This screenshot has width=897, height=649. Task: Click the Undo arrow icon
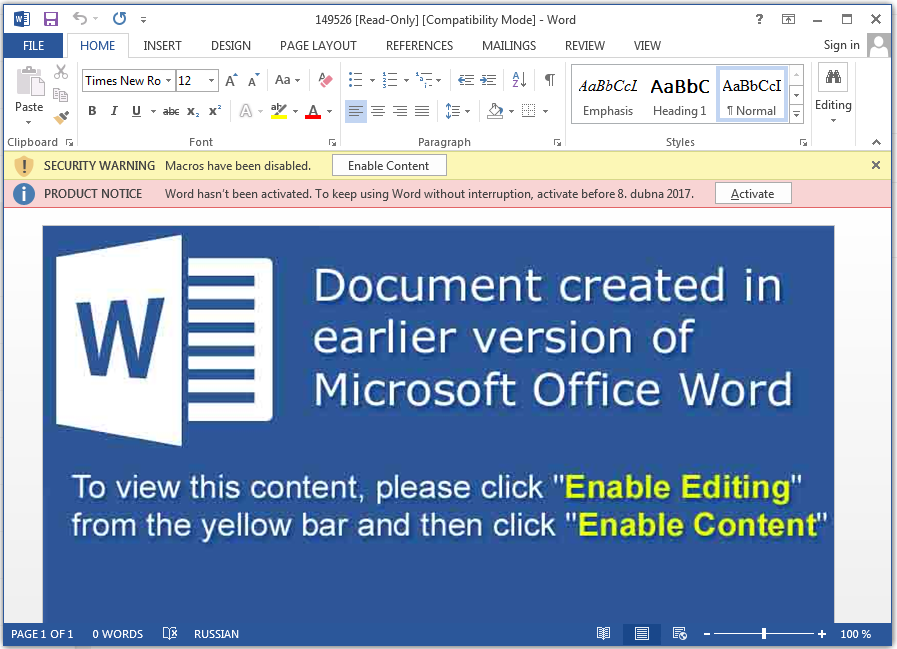coord(80,19)
